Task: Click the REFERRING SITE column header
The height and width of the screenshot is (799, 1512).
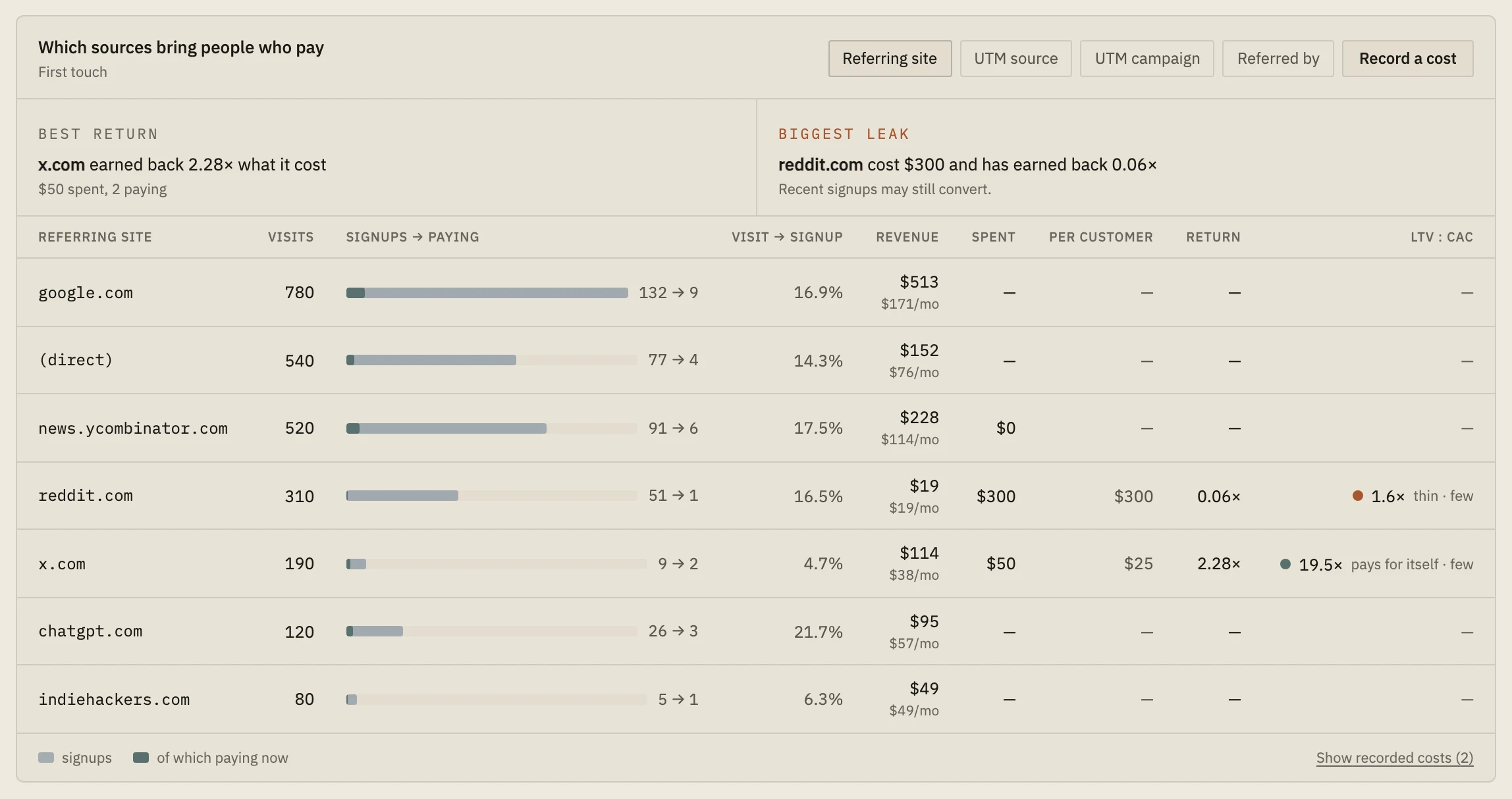Action: pos(95,237)
